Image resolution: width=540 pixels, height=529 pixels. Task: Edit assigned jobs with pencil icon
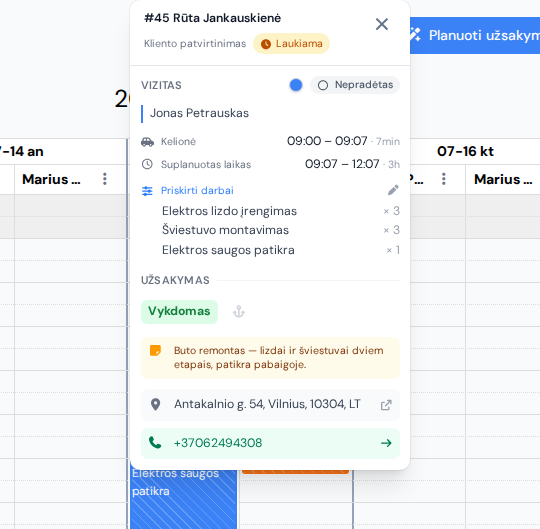[x=393, y=190]
